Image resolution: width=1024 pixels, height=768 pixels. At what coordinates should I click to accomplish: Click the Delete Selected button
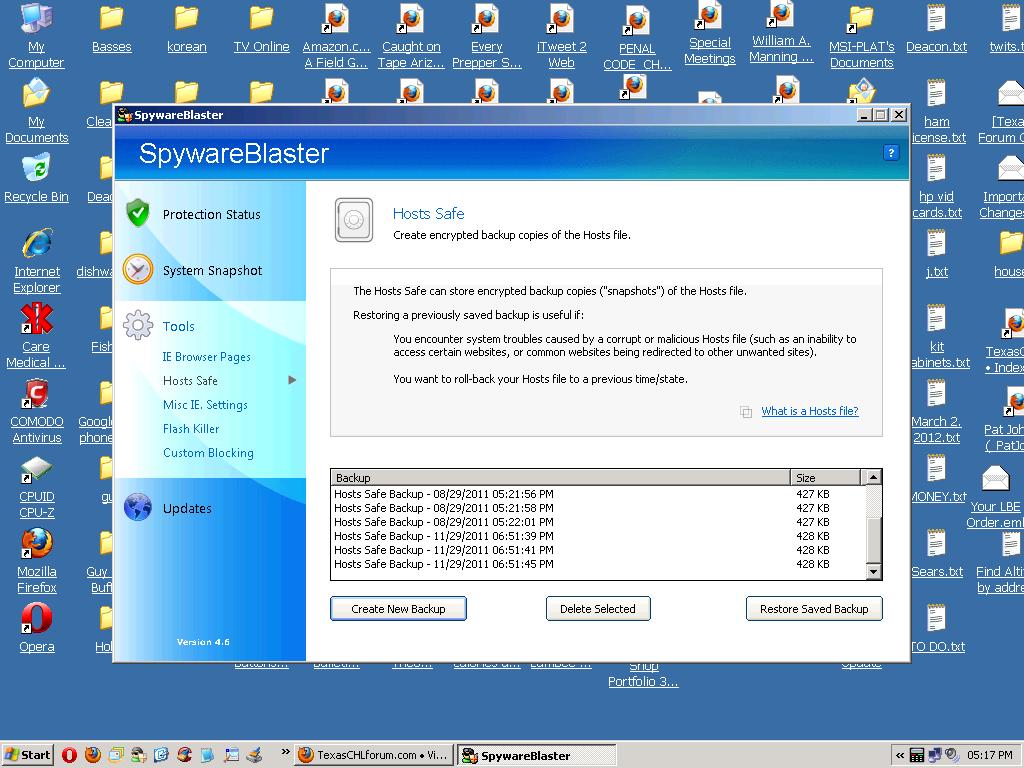[x=598, y=609]
